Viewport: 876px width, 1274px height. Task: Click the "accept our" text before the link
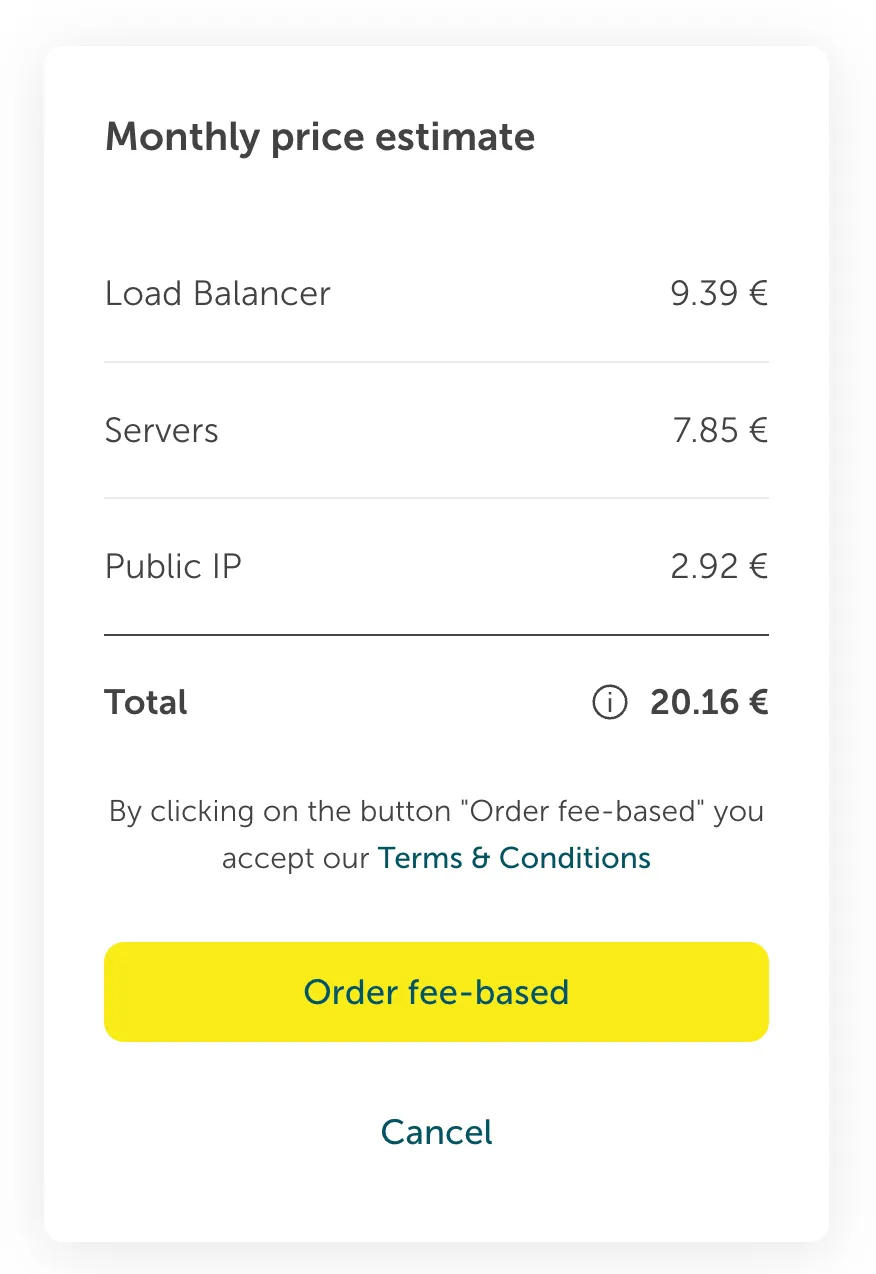(x=296, y=858)
